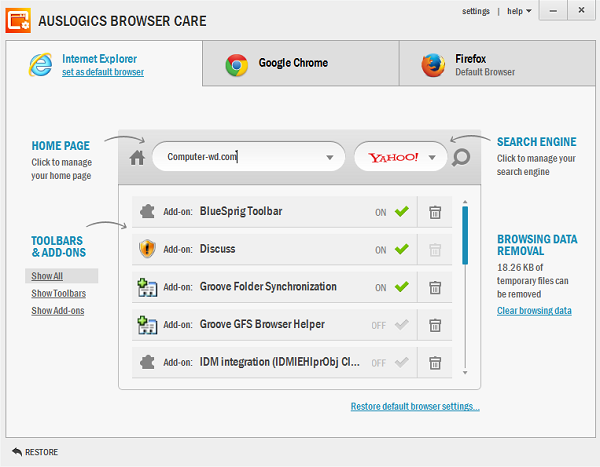Click the home page house icon

[x=137, y=158]
